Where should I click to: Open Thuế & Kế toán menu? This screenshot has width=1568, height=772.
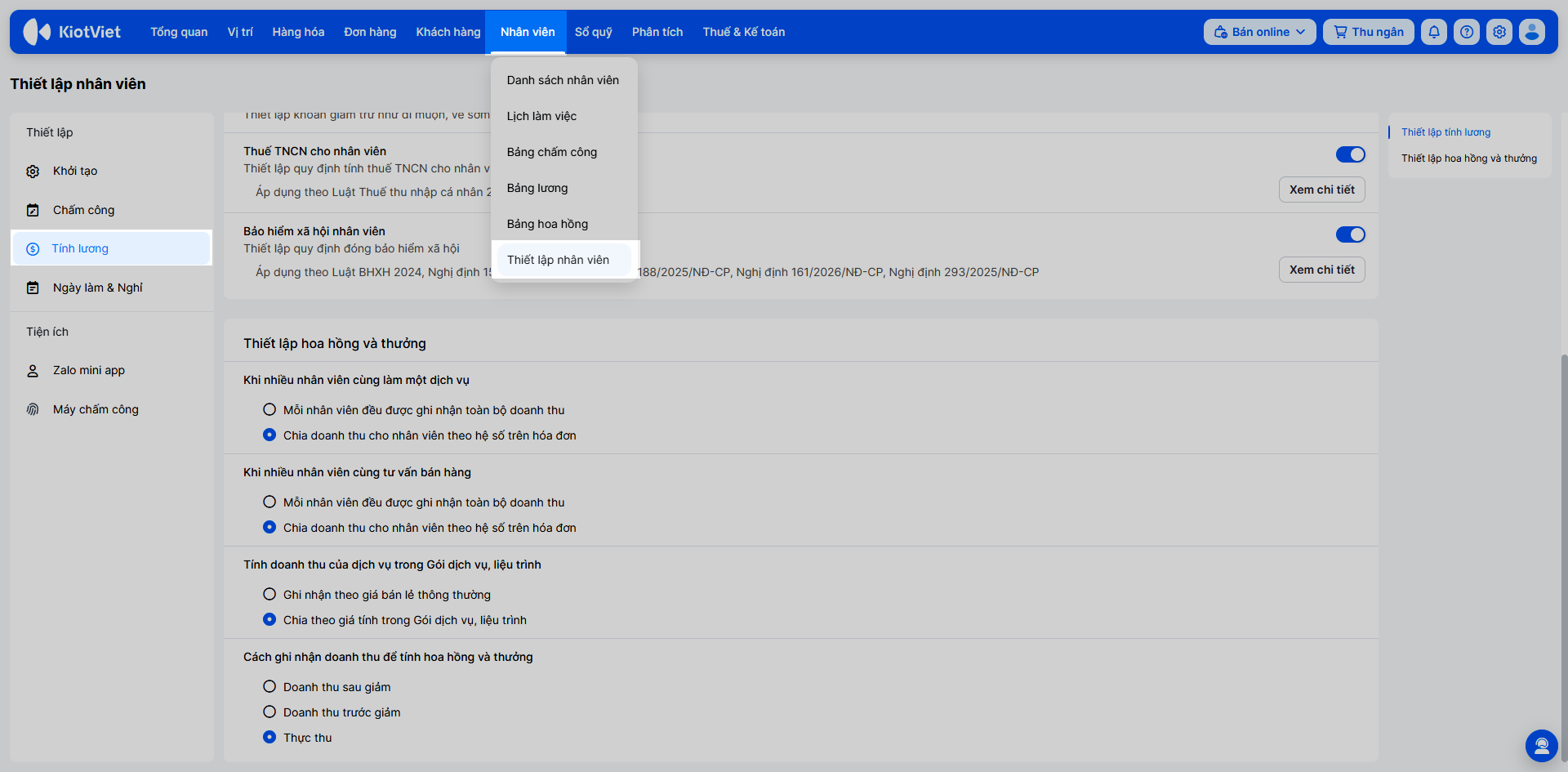coord(744,32)
